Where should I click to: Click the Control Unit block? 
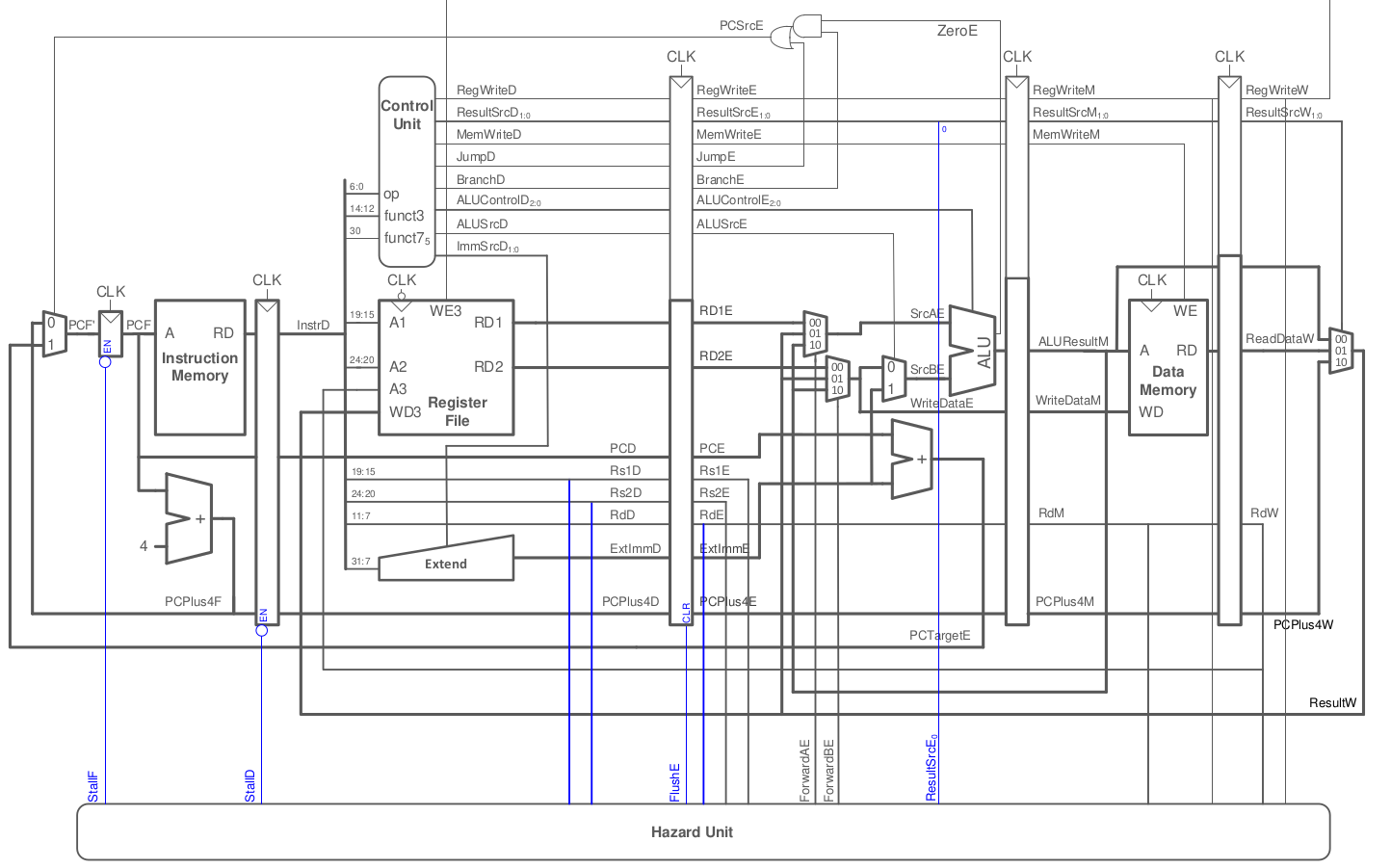[407, 171]
